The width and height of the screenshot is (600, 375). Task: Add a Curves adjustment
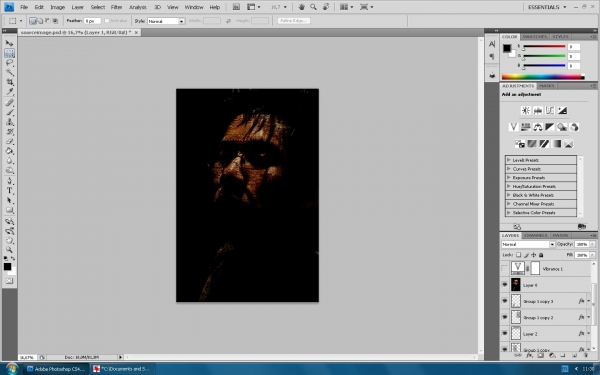pos(550,111)
